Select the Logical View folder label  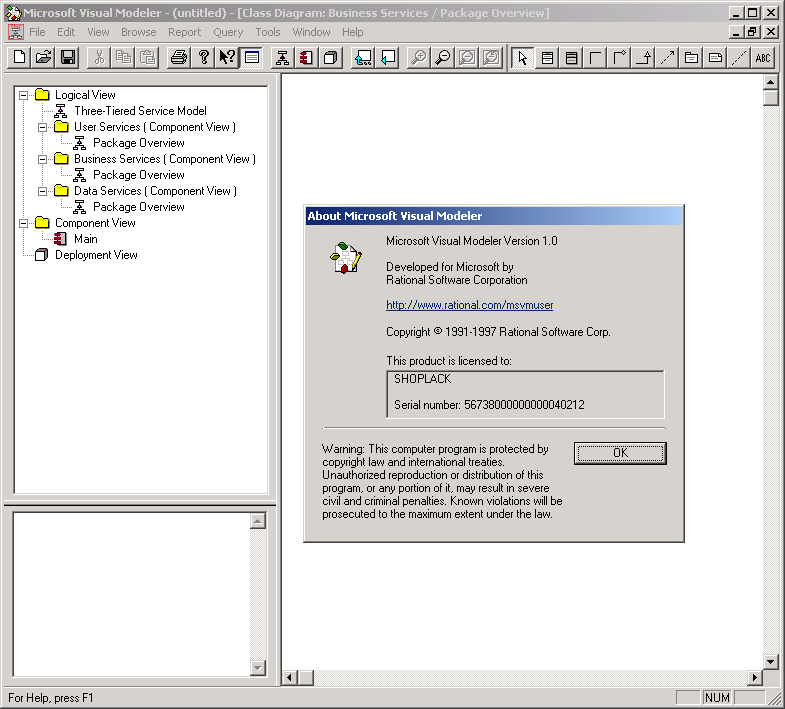tap(85, 95)
